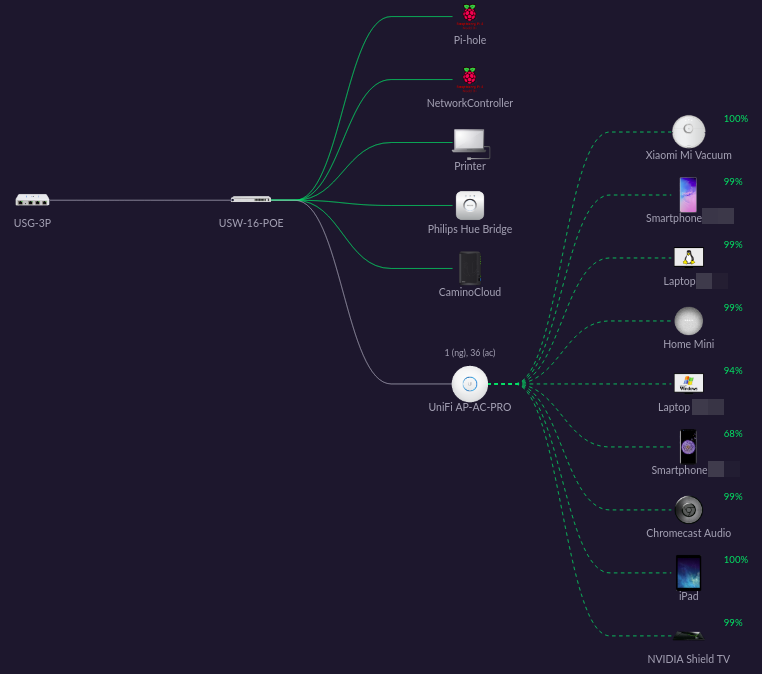Click the "UniFi AP-AC-PRO" label
The height and width of the screenshot is (674, 762).
click(x=469, y=407)
